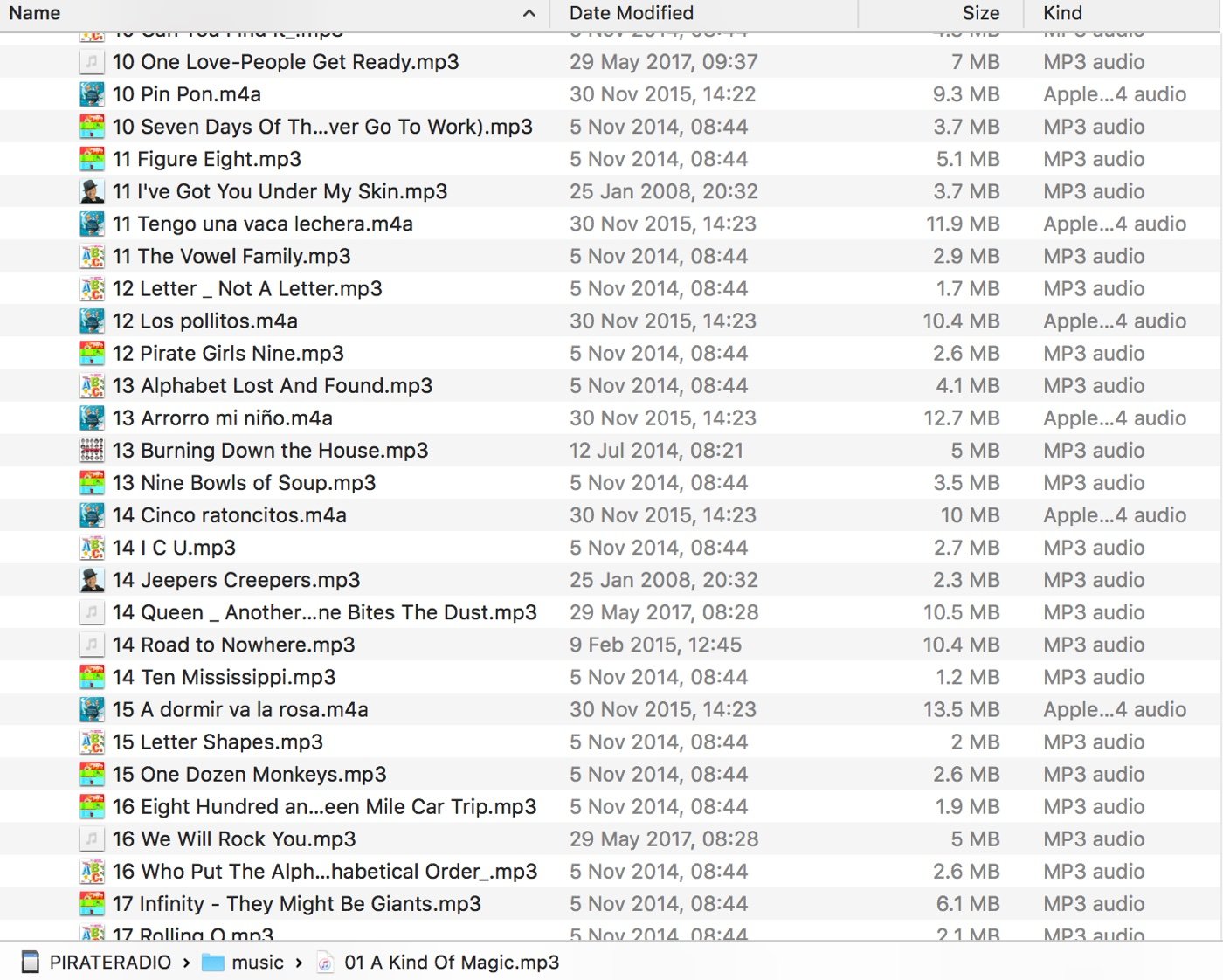Viewport: 1223px width, 980px height.
Task: Open the music folder from the breadcrumb path
Action: tap(257, 962)
